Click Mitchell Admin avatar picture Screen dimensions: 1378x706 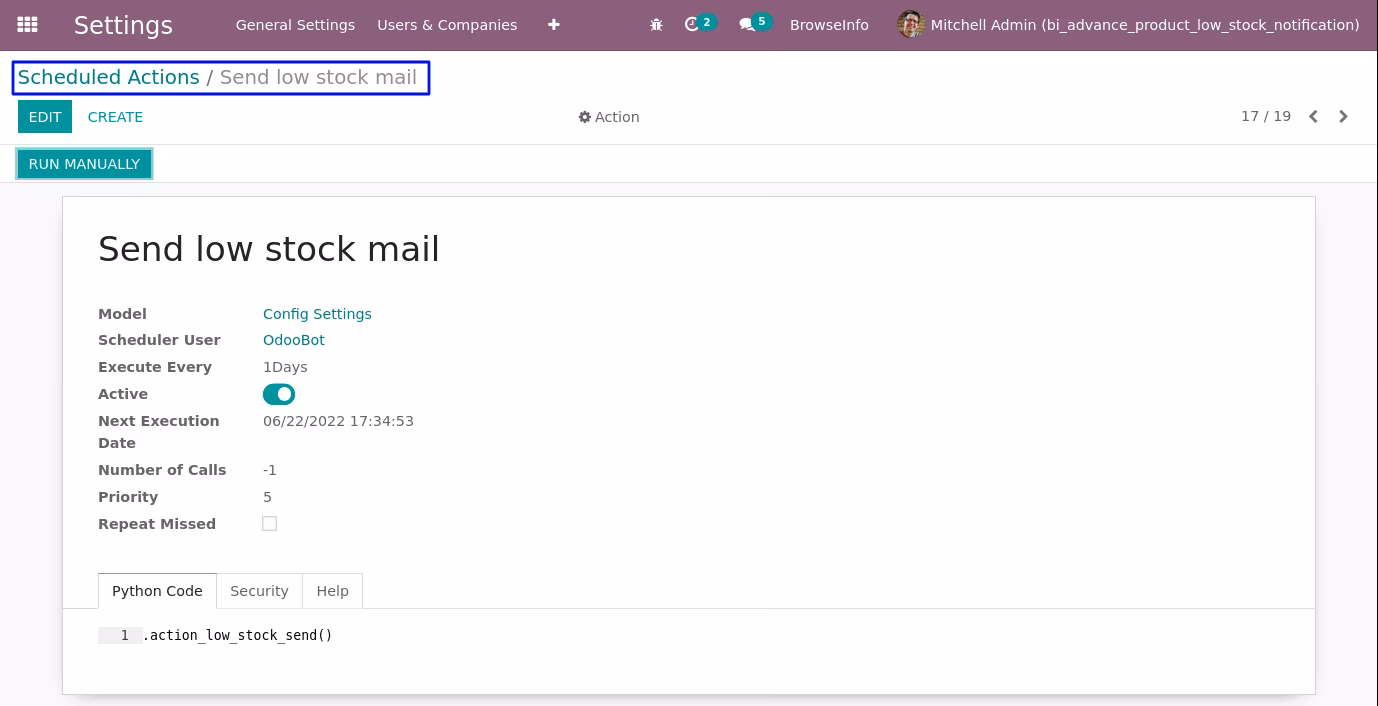pyautogui.click(x=910, y=25)
